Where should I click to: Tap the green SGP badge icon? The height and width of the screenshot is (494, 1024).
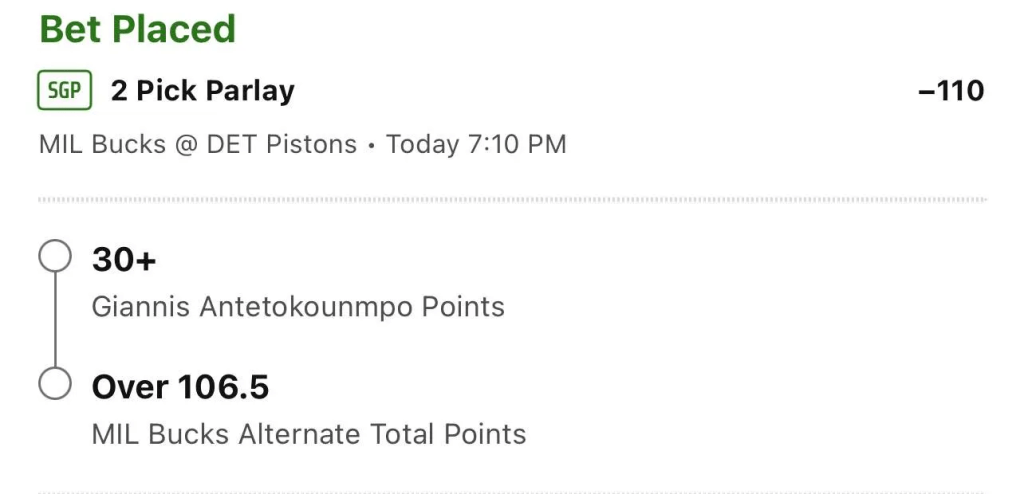65,91
